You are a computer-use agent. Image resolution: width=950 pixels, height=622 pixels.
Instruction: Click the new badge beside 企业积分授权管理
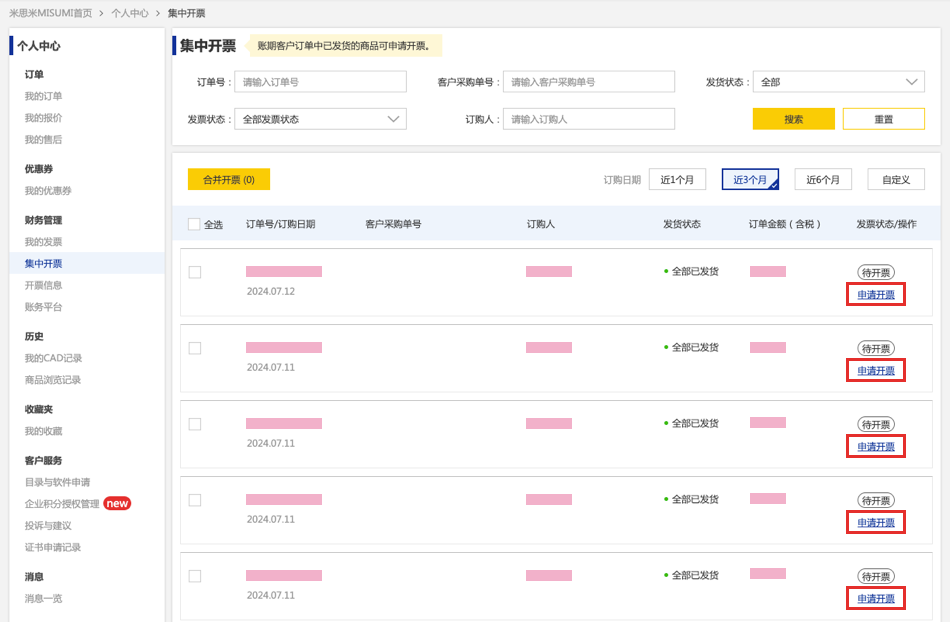pos(117,503)
